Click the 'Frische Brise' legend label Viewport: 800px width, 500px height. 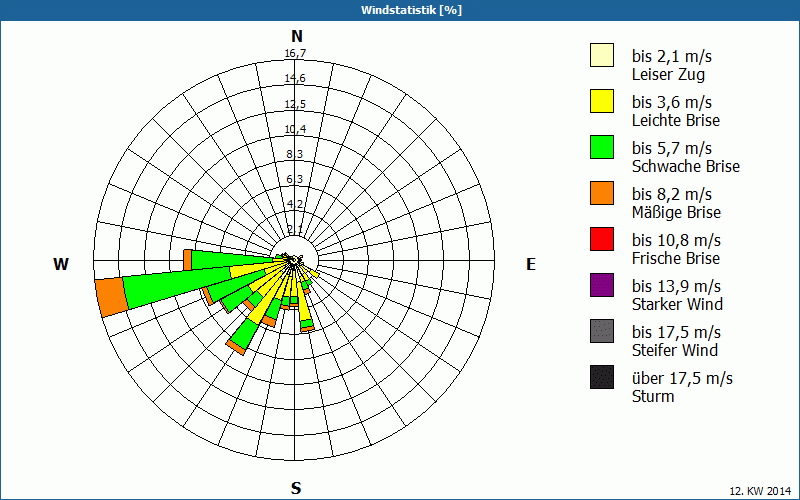(676, 258)
